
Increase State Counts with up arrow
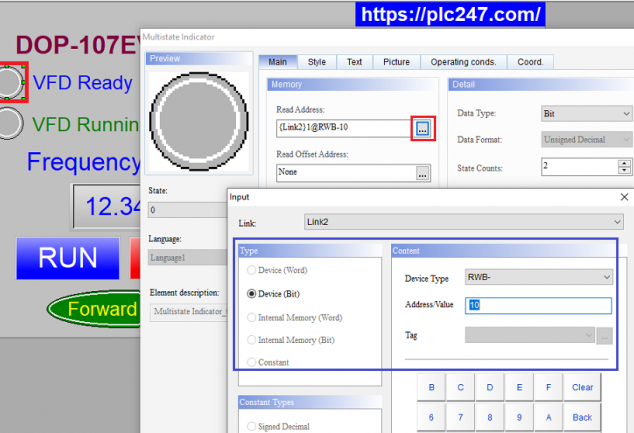(625, 163)
